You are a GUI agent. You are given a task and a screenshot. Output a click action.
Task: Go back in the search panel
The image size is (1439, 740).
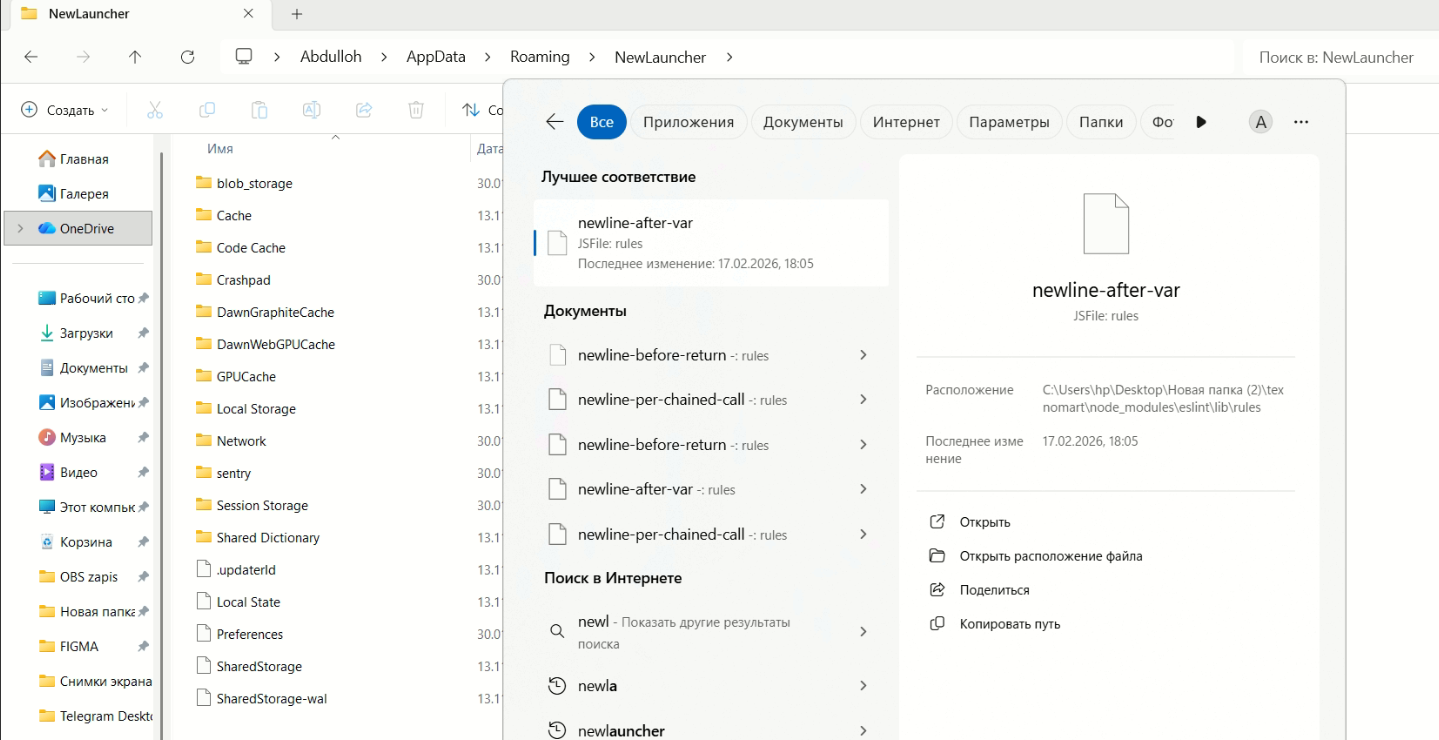[554, 122]
